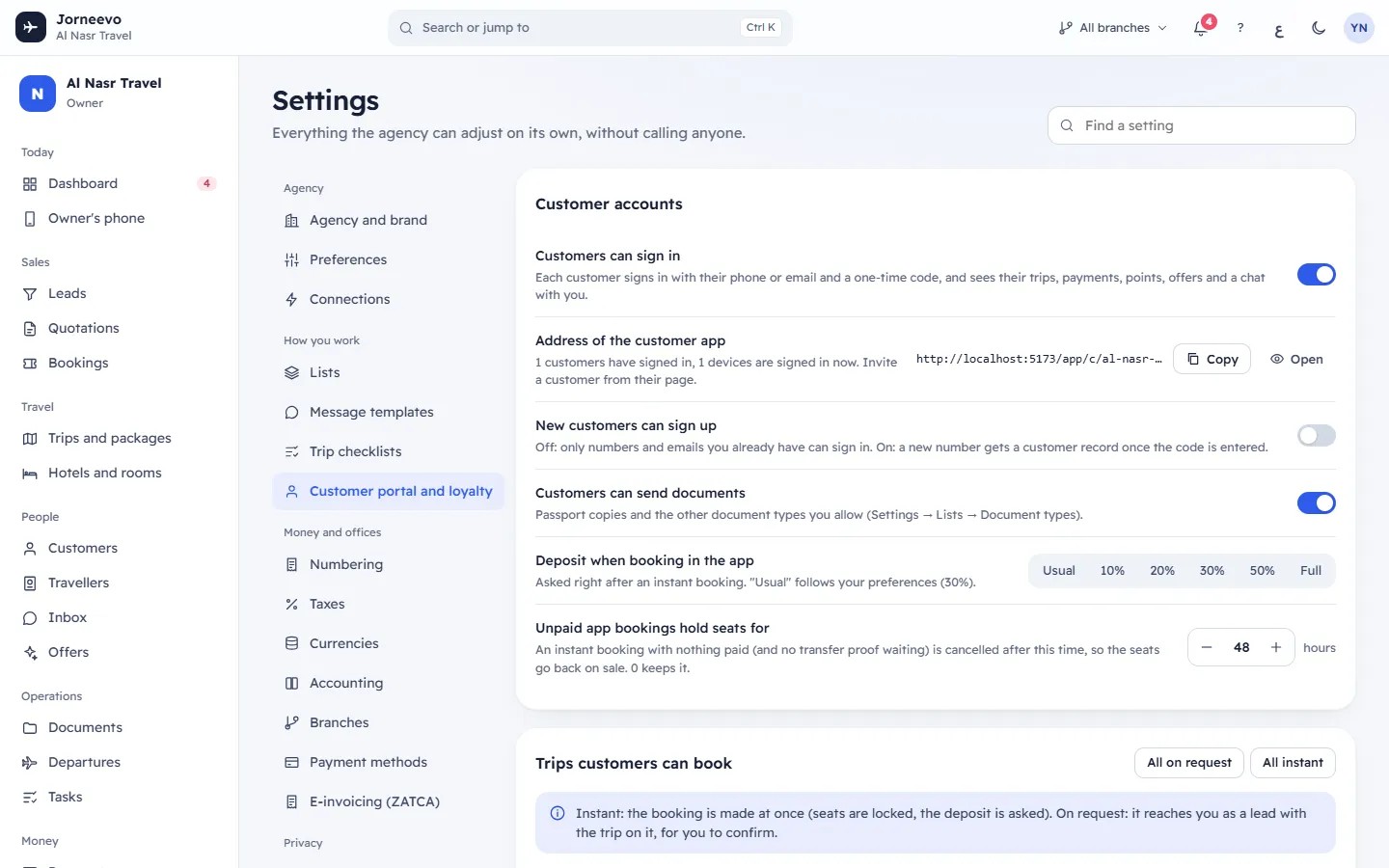1389x868 pixels.
Task: Switch language with the Arabic letter icon
Action: click(x=1279, y=28)
